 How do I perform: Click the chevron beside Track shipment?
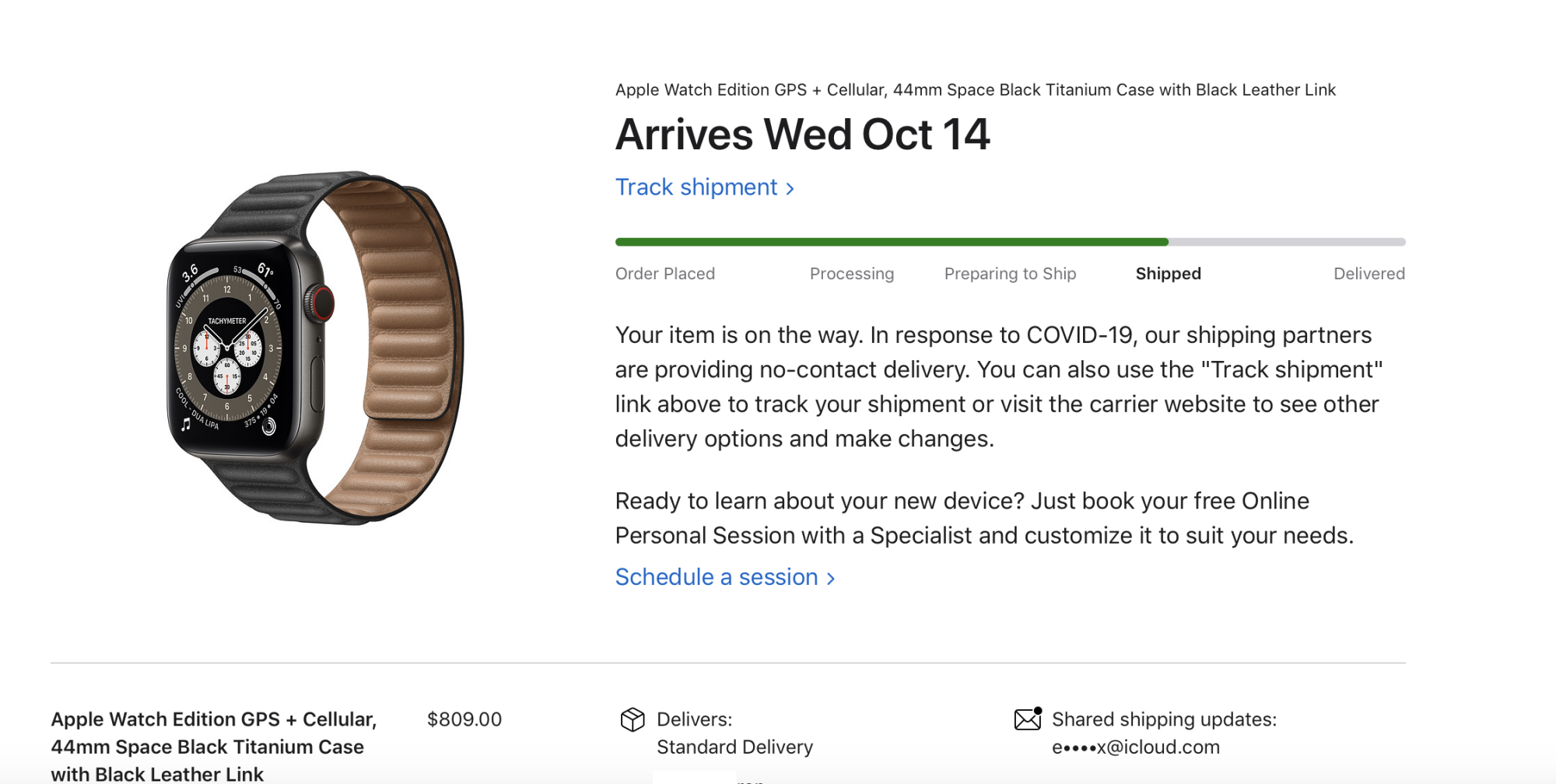pos(790,189)
